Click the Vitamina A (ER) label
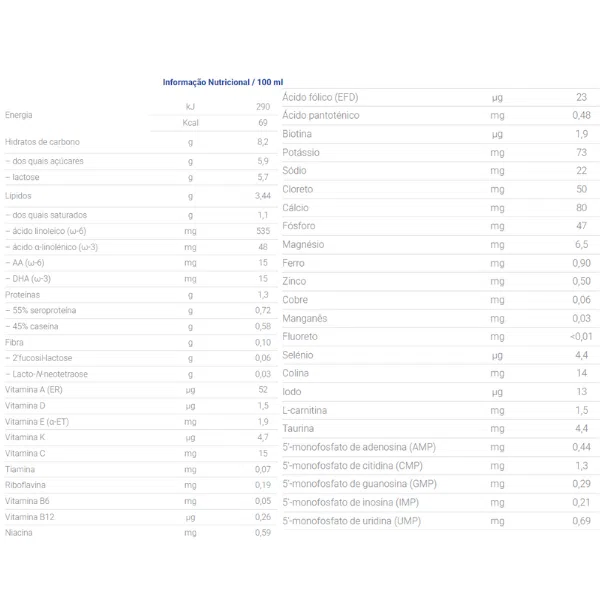Viewport: 600px width, 600px height. coord(32,389)
